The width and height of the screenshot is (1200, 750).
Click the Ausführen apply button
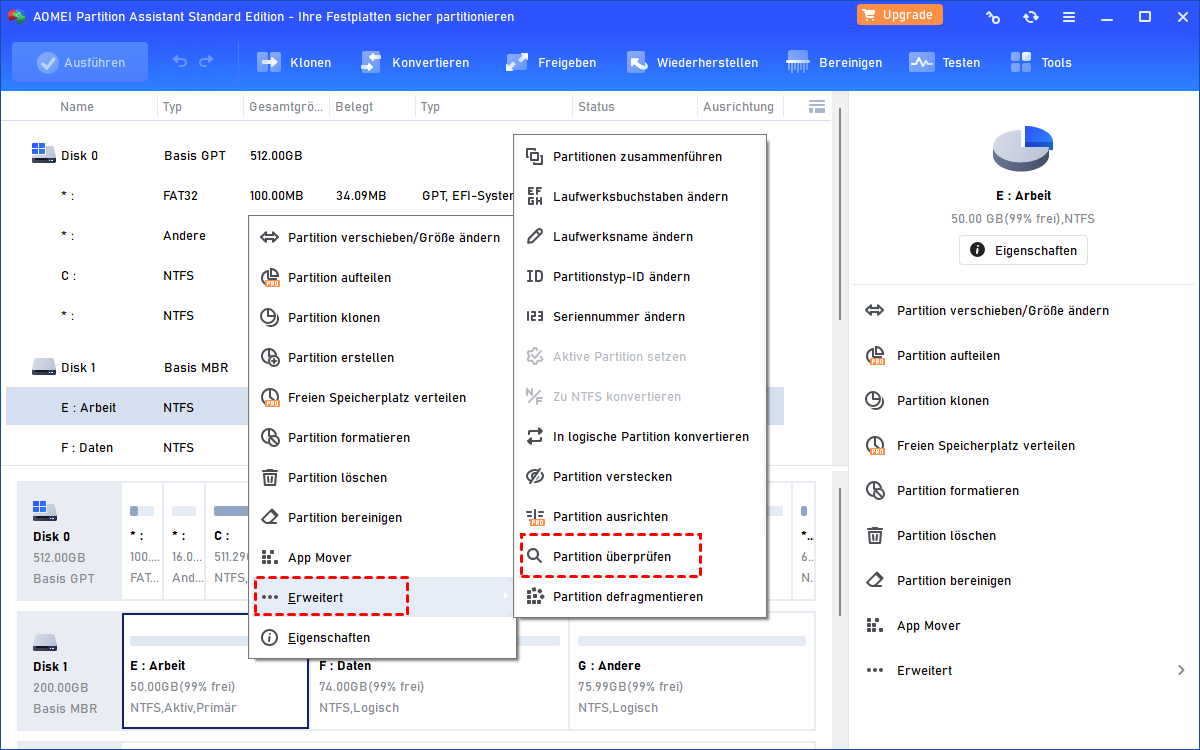click(x=80, y=62)
